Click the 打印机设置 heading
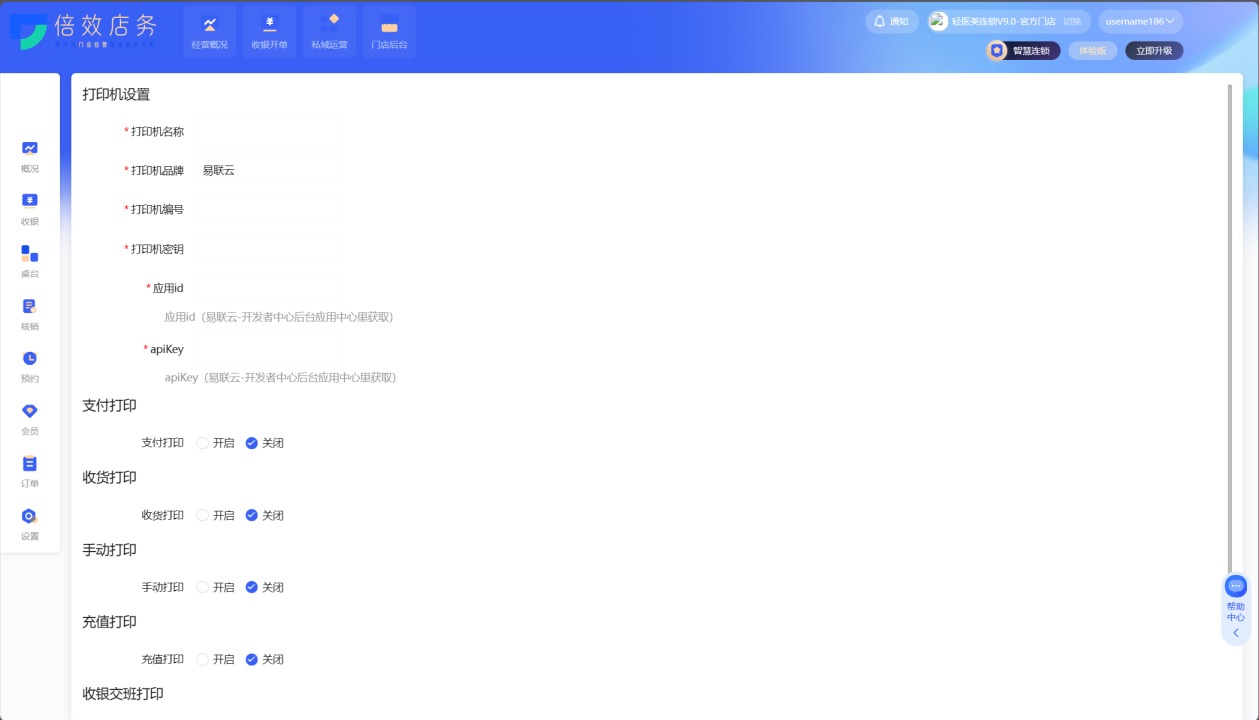Image resolution: width=1259 pixels, height=720 pixels. click(116, 95)
